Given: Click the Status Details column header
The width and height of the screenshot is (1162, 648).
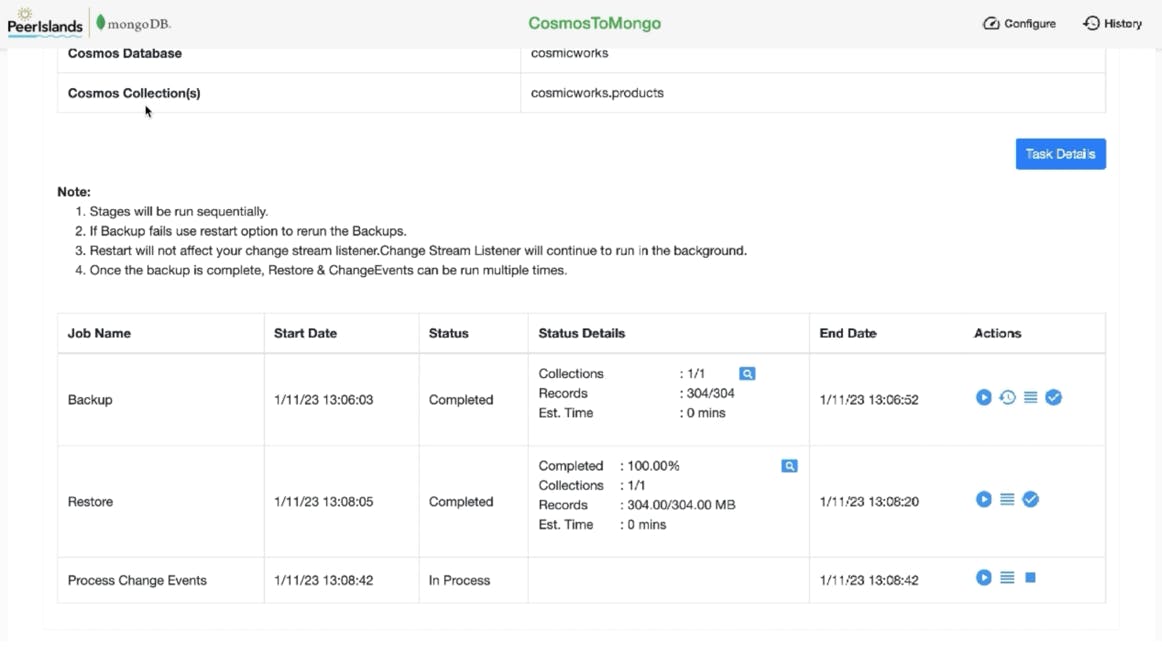Looking at the screenshot, I should click(581, 333).
